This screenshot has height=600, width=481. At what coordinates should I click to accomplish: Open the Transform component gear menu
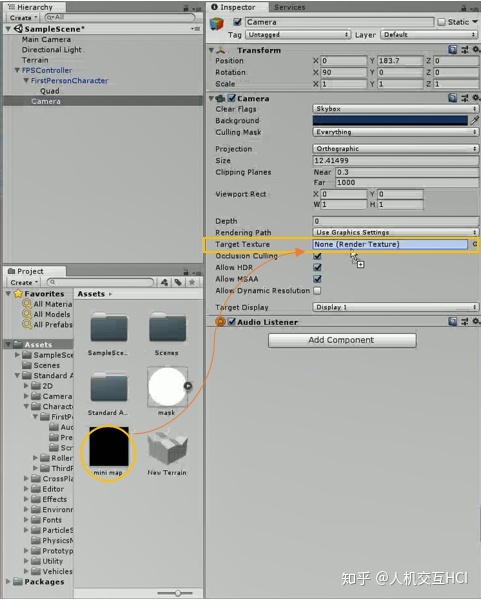click(x=476, y=50)
